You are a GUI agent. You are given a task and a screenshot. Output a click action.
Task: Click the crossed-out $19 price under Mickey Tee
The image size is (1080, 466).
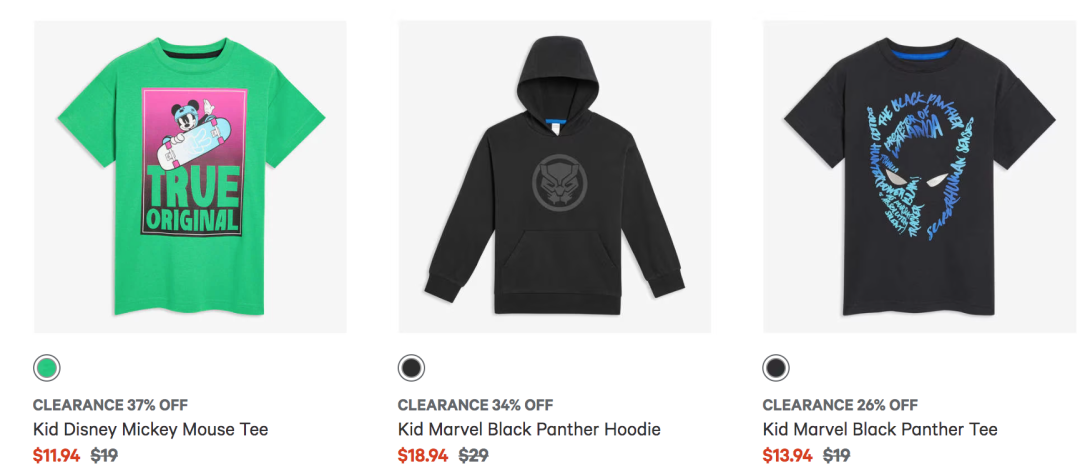tap(105, 455)
